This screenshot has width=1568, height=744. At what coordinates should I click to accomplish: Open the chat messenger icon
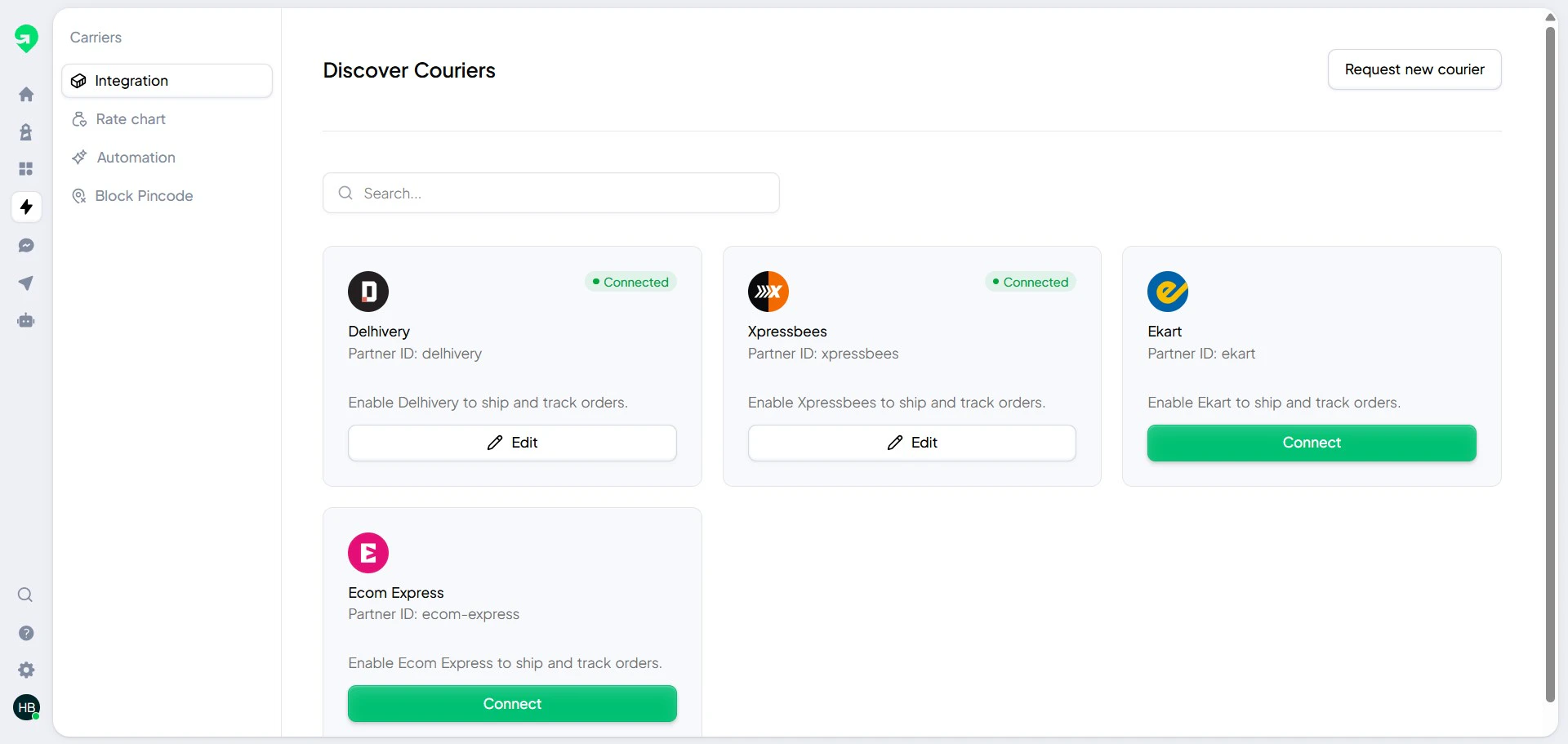click(x=26, y=246)
